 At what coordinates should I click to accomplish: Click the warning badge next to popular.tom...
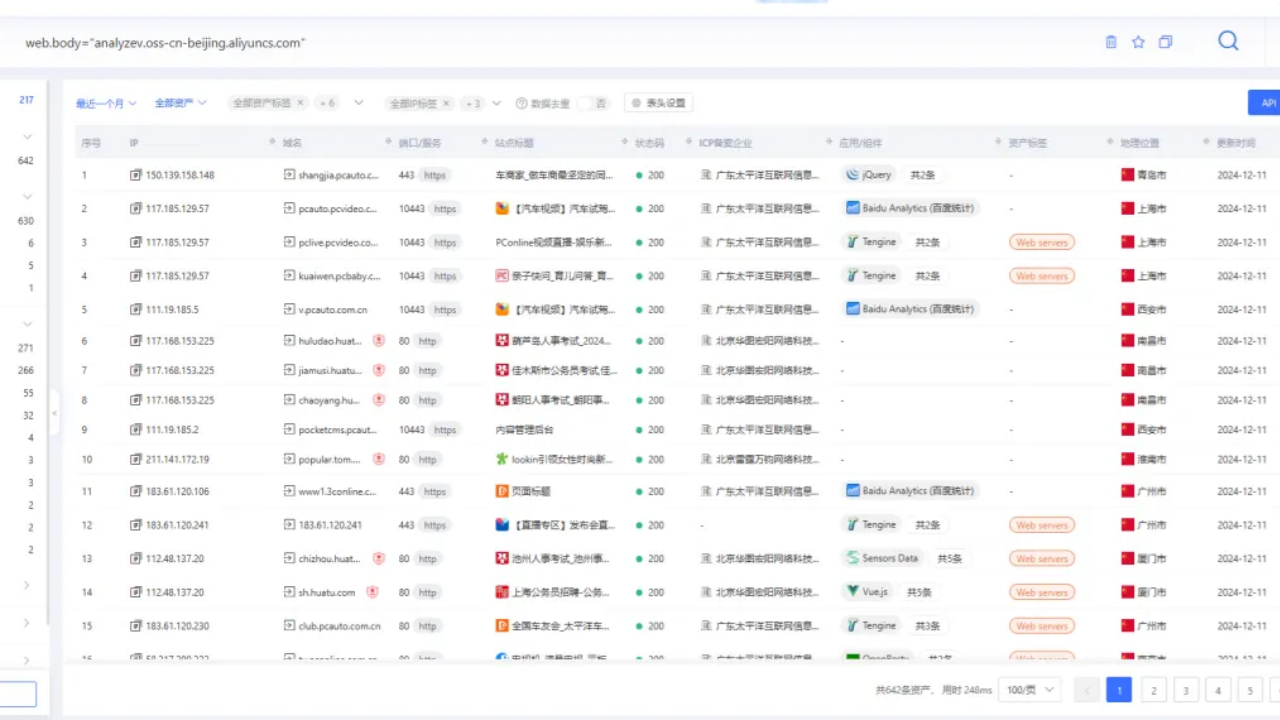379,460
